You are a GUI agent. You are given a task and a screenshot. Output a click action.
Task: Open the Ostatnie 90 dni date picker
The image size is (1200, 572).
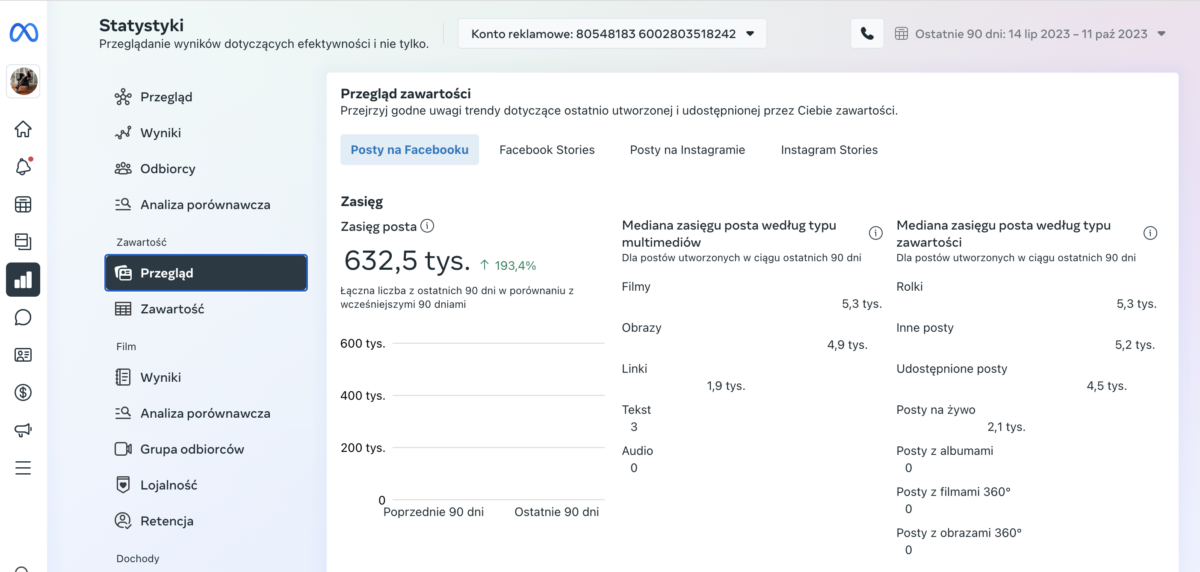pyautogui.click(x=1030, y=33)
